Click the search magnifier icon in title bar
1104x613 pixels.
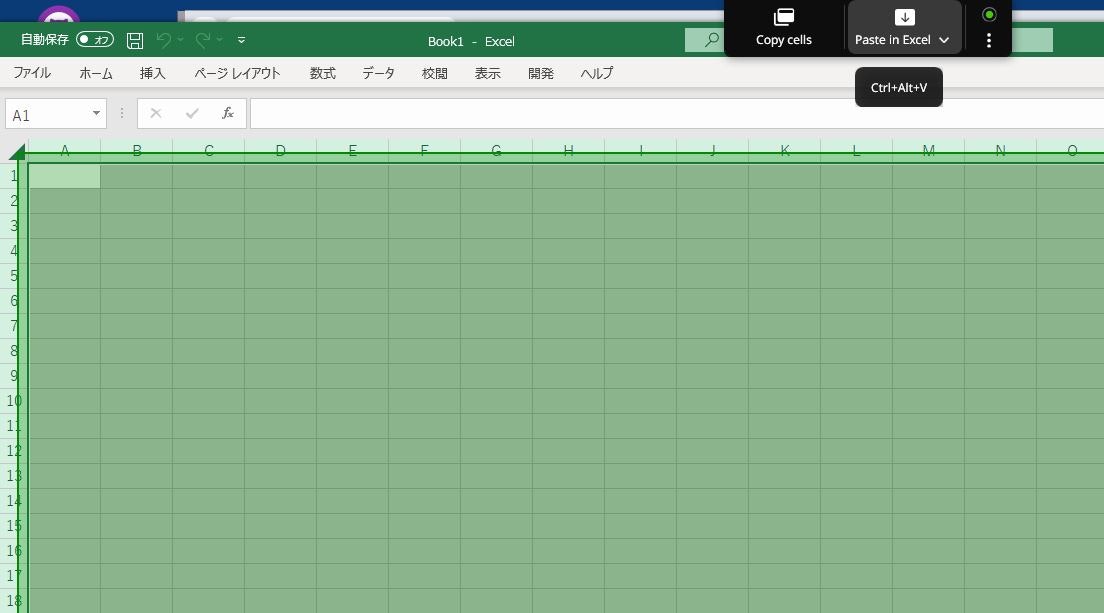712,39
